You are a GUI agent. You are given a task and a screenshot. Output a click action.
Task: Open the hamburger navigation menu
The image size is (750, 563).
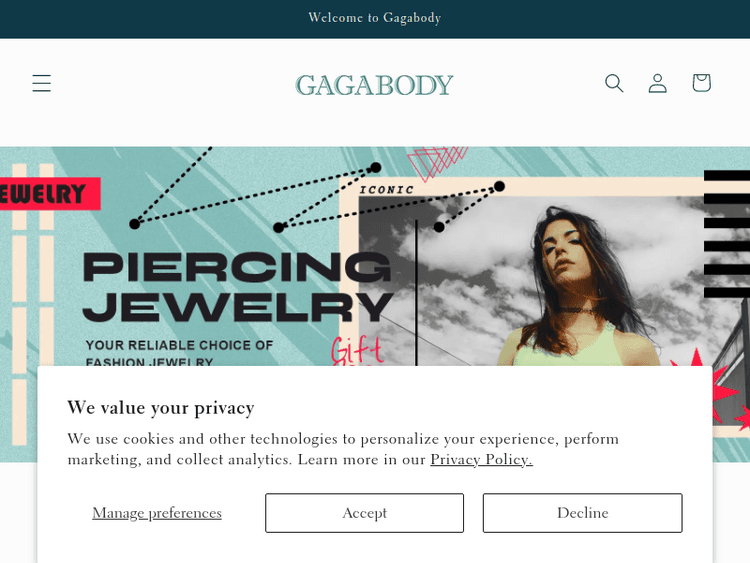point(42,83)
